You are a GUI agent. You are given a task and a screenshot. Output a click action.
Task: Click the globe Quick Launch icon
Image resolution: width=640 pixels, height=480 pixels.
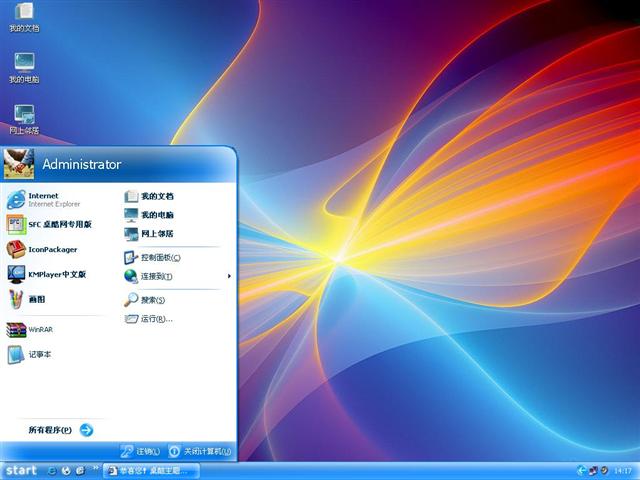tap(66, 471)
